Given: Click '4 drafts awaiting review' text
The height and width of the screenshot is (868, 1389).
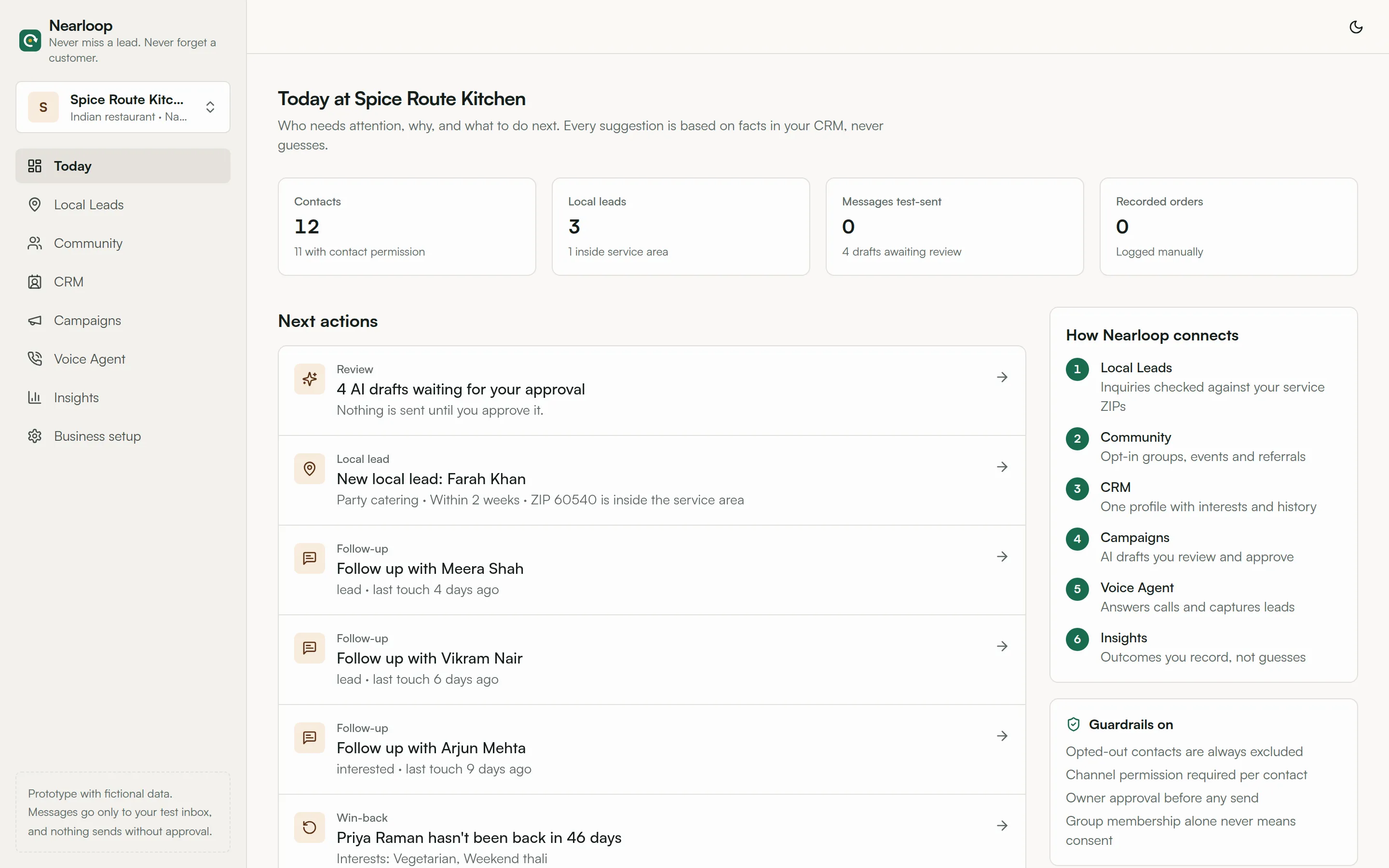Looking at the screenshot, I should (x=901, y=252).
